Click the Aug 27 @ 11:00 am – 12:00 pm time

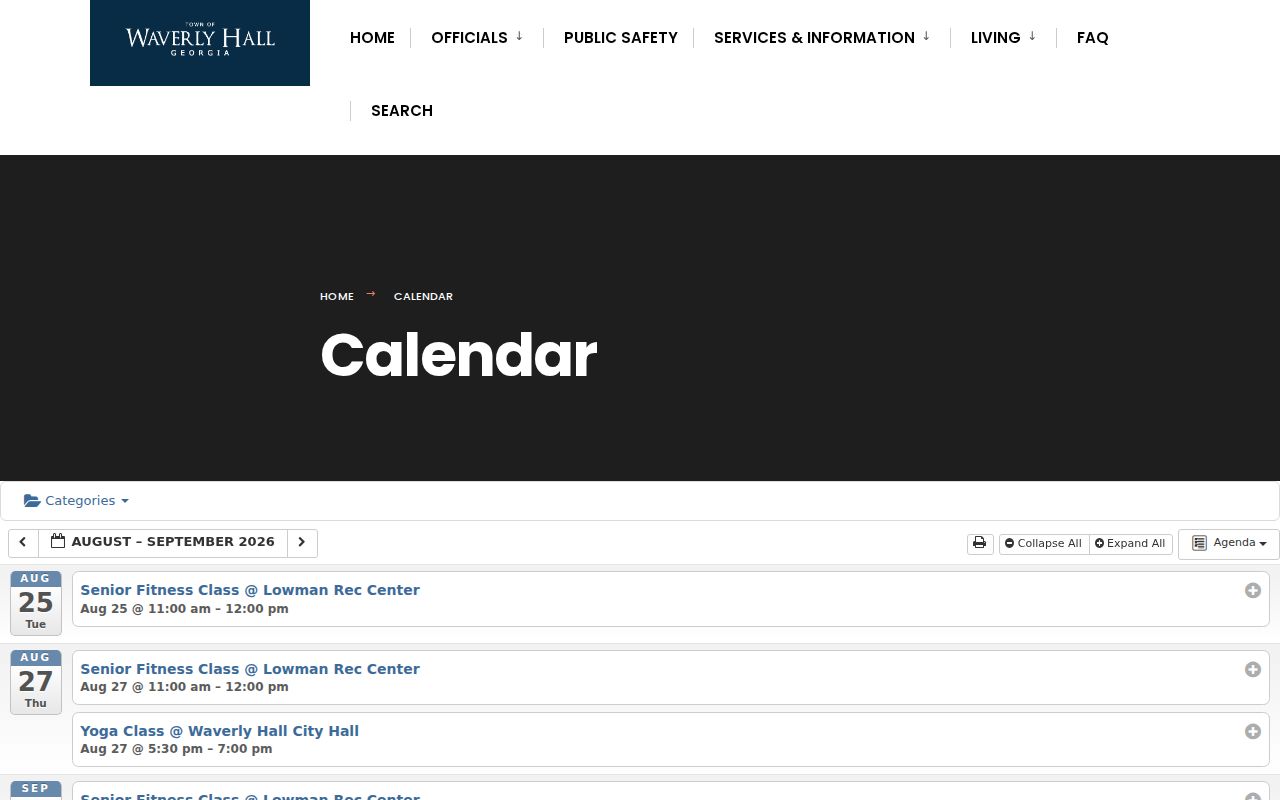[x=184, y=687]
